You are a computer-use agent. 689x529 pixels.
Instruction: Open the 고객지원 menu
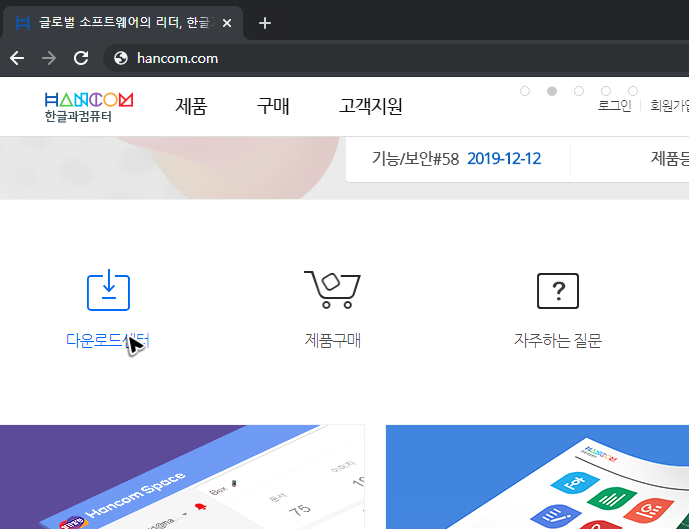coord(370,106)
